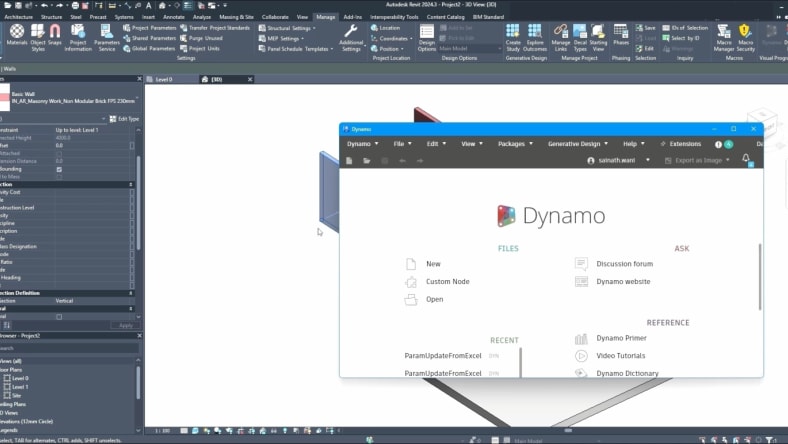The image size is (788, 444).
Task: Click the Dynamo open file folder icon
Action: point(367,161)
